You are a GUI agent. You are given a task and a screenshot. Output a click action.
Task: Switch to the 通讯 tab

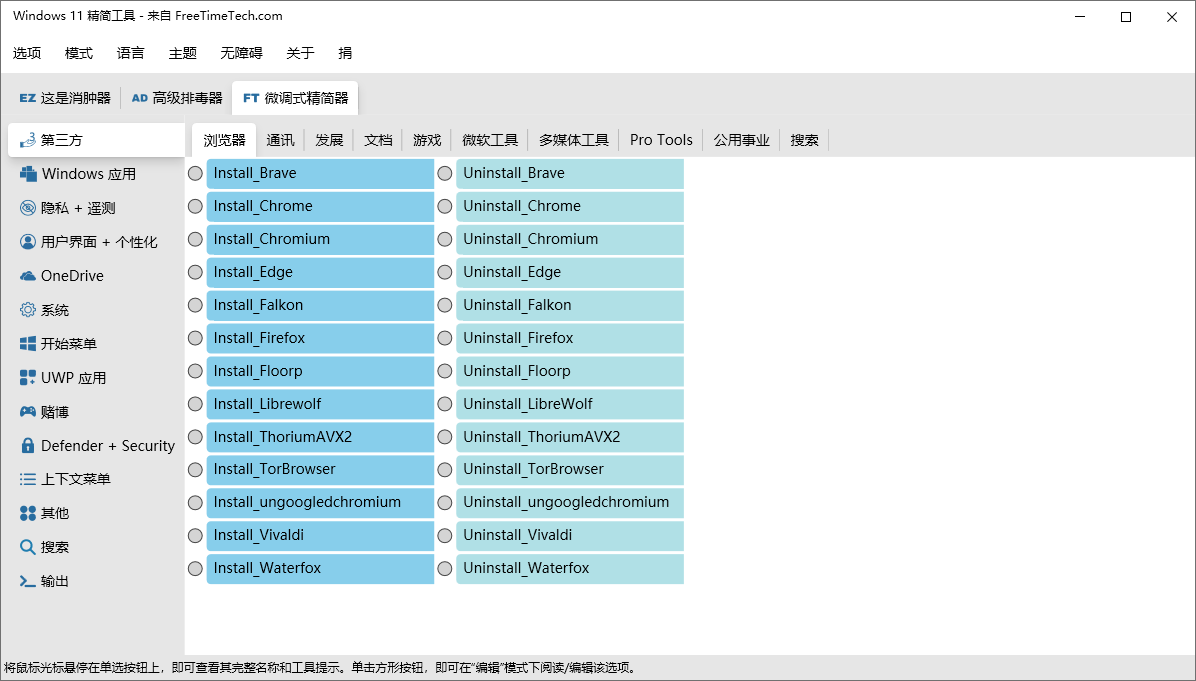pos(280,140)
